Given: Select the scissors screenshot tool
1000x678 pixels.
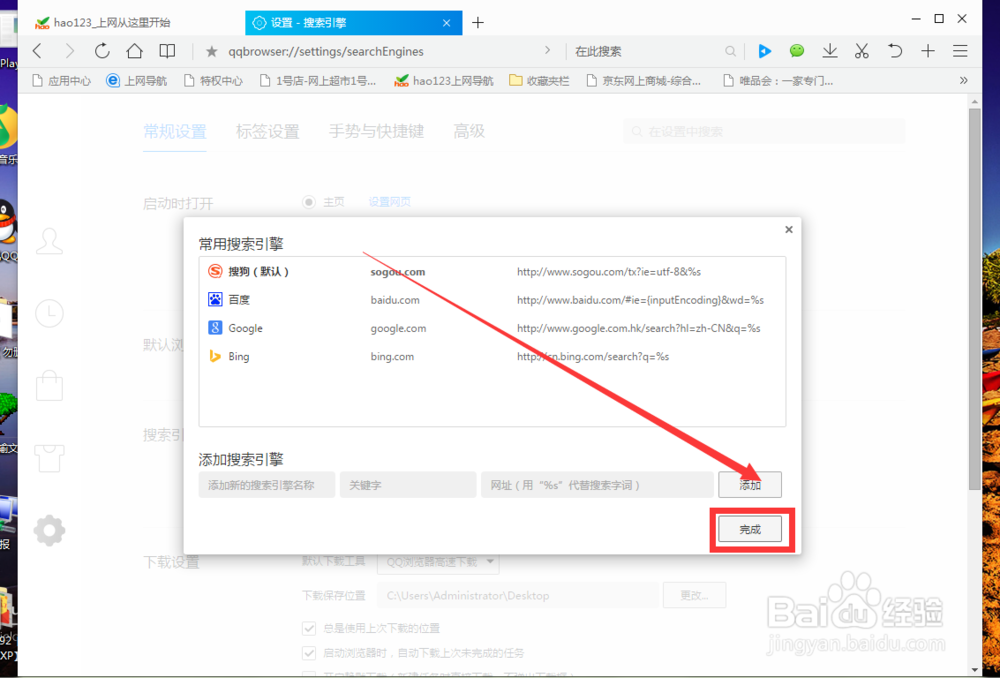Looking at the screenshot, I should click(x=862, y=51).
